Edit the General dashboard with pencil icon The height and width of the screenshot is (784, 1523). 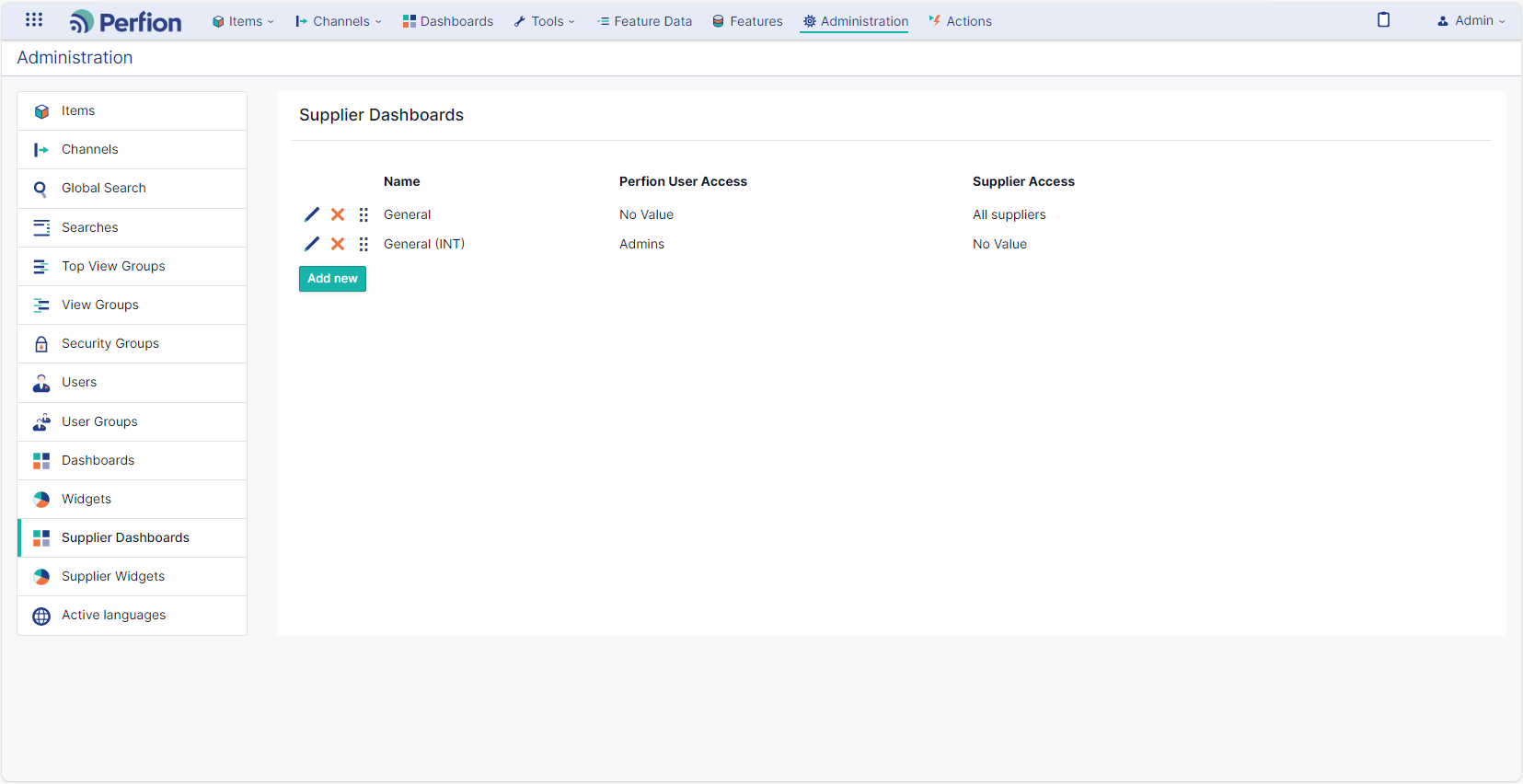312,214
